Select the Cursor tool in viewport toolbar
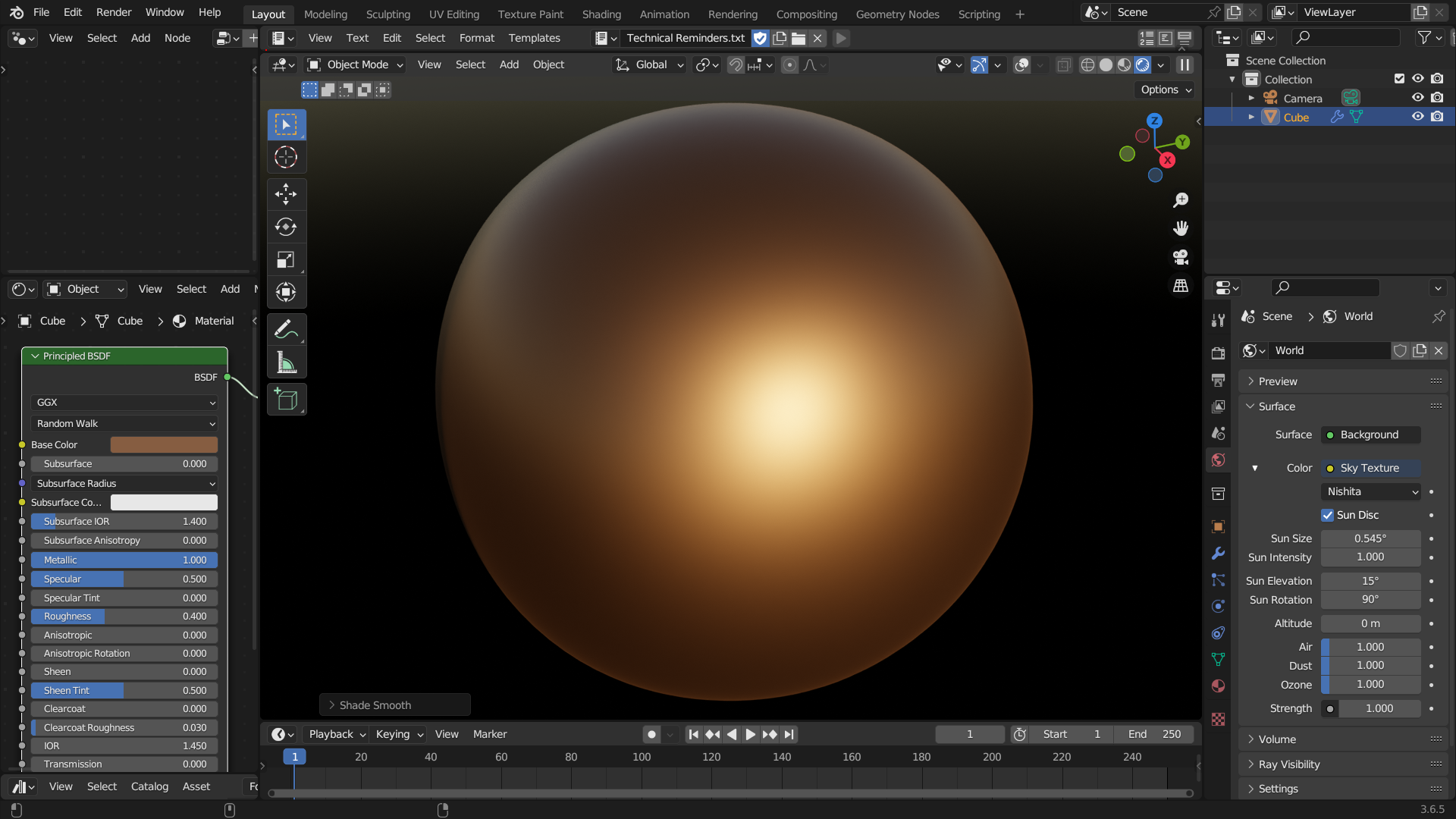The height and width of the screenshot is (819, 1456). click(286, 157)
